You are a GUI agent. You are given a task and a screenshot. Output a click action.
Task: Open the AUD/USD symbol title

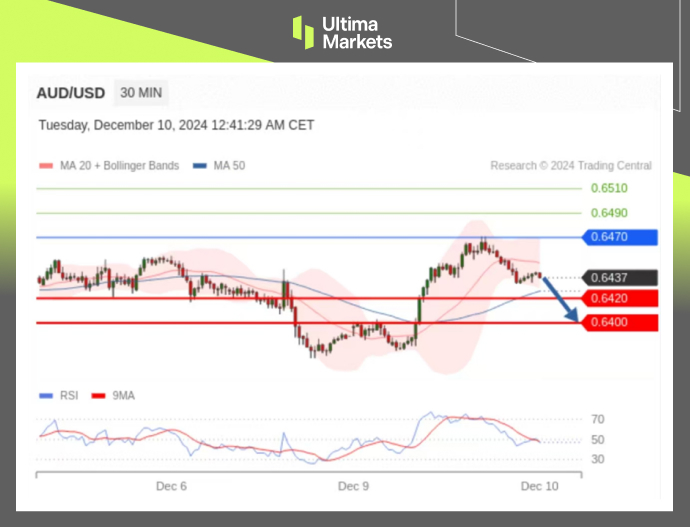tap(69, 93)
